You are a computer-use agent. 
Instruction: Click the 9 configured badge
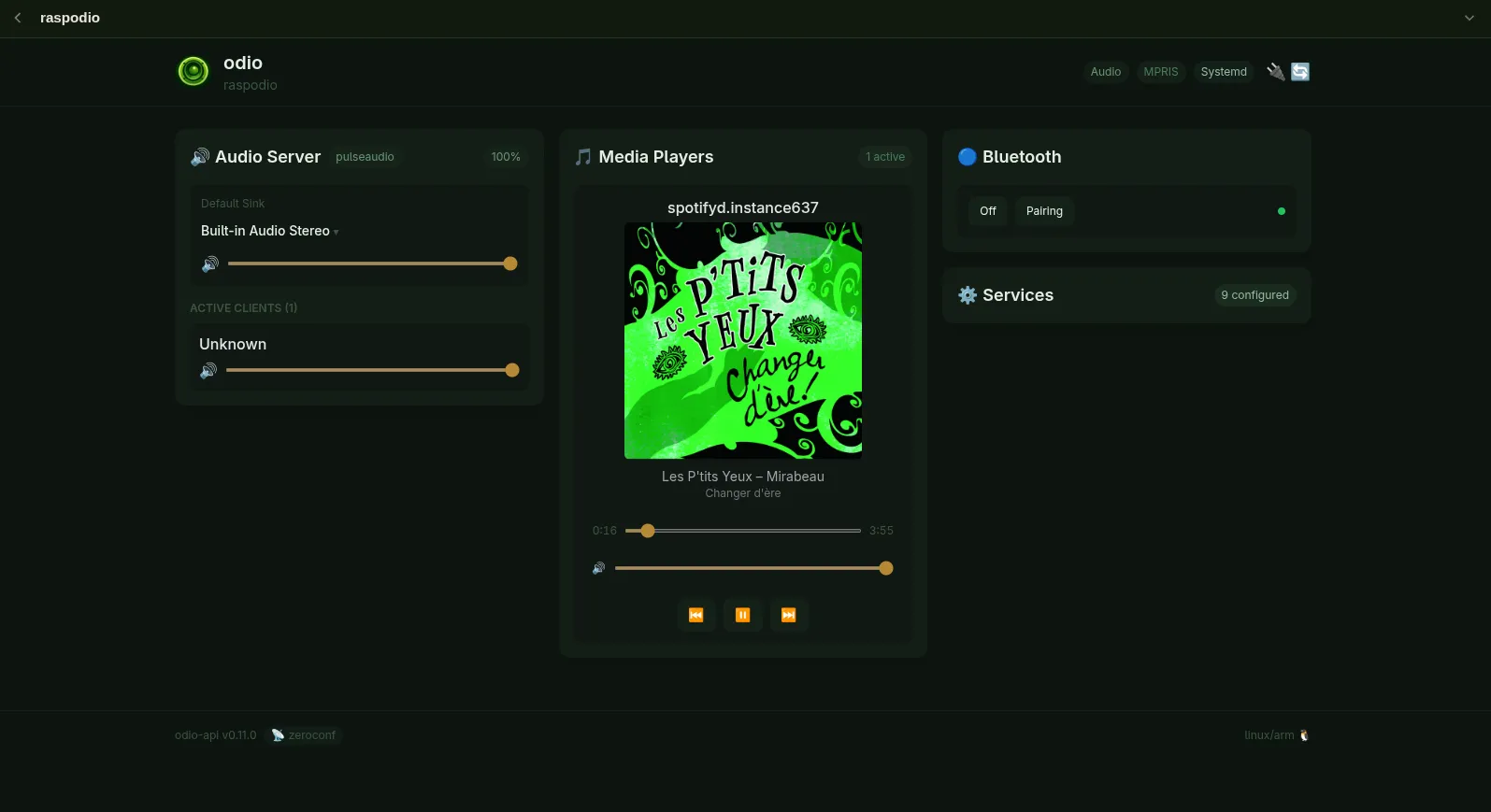point(1254,295)
